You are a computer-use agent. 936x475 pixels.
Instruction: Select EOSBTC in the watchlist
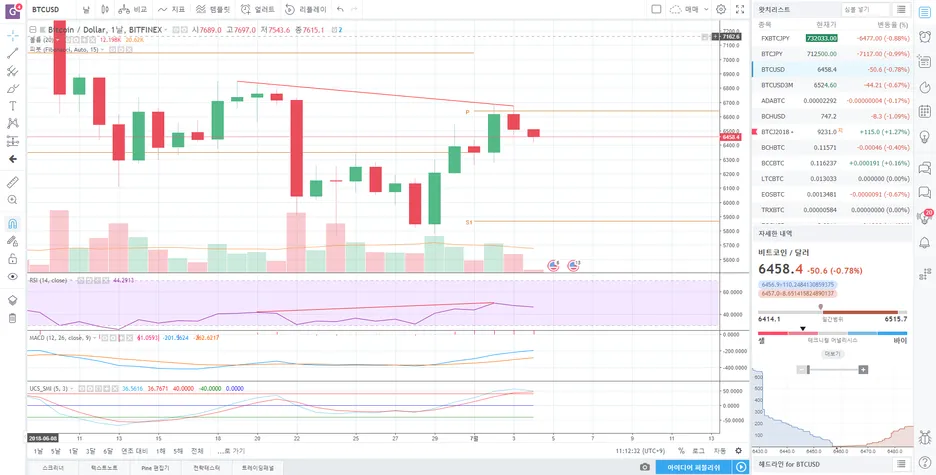coord(833,194)
